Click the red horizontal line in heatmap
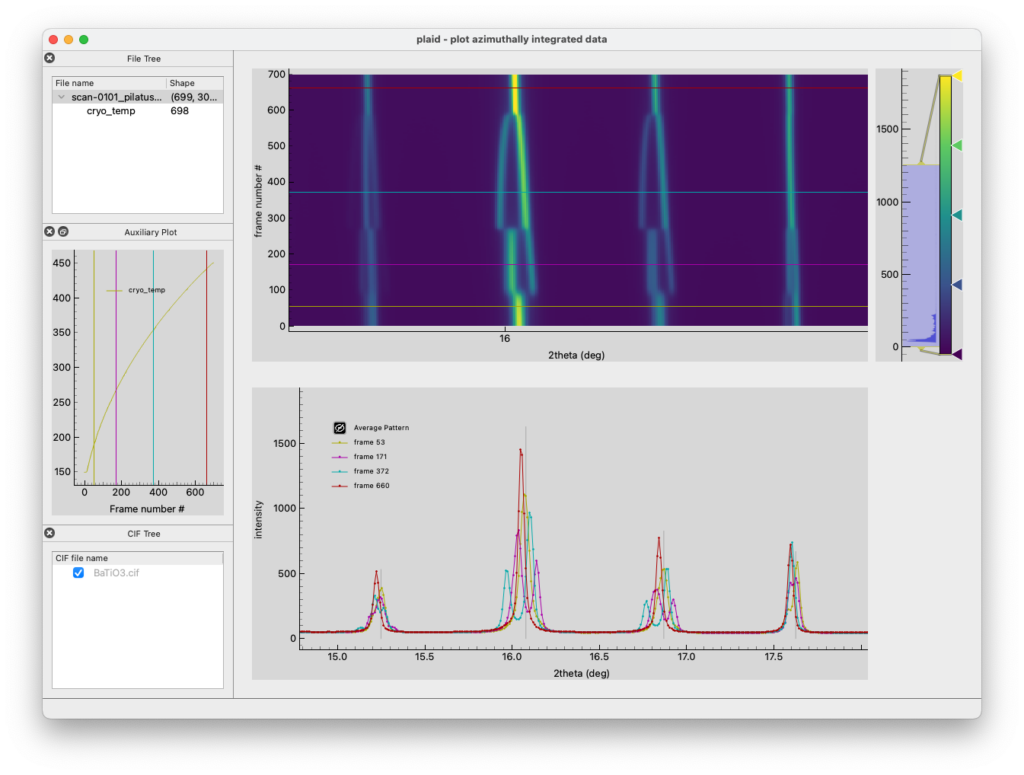Image resolution: width=1024 pixels, height=775 pixels. [x=578, y=87]
